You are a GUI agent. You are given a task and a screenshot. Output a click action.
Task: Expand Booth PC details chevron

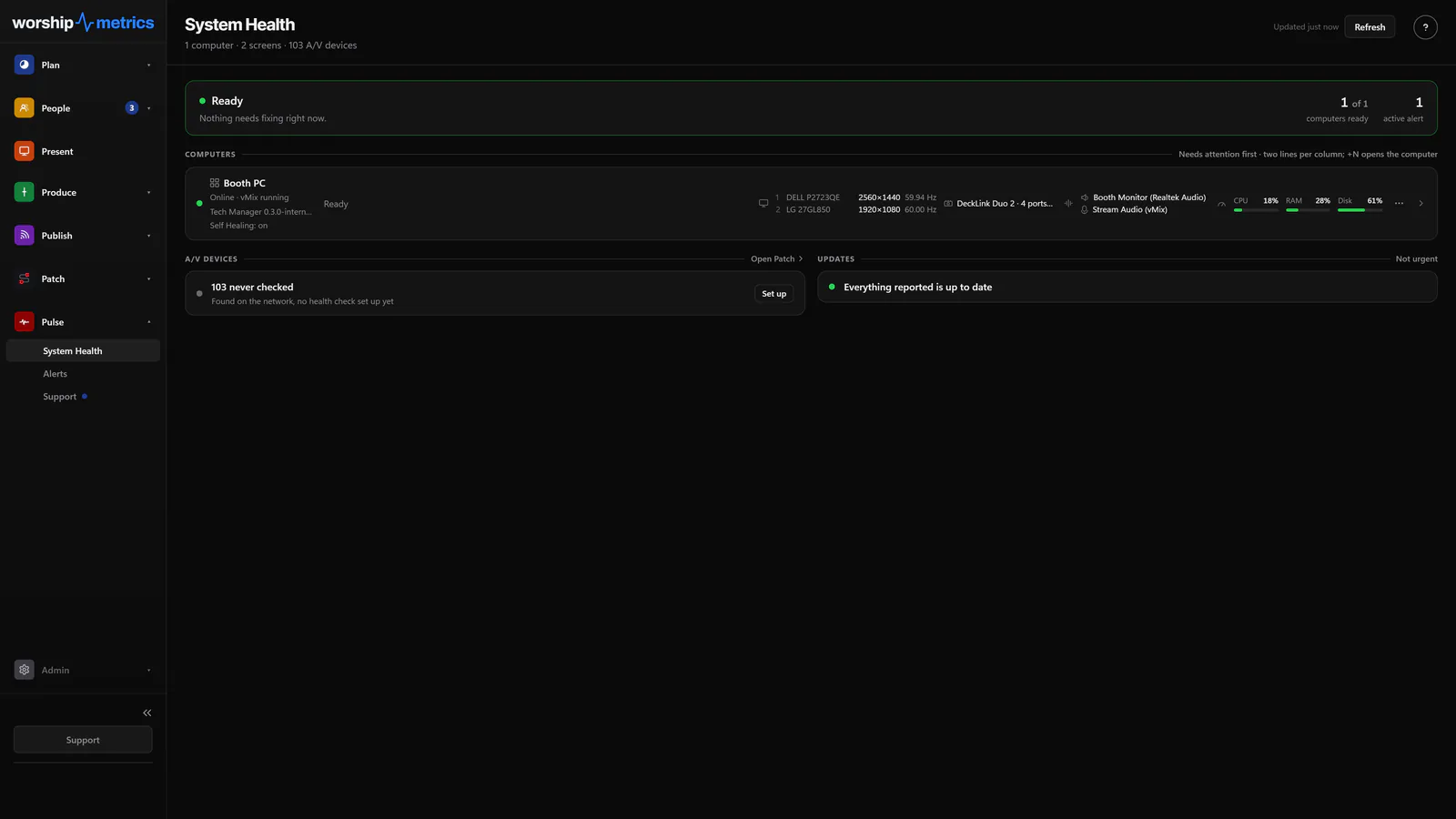point(1421,203)
